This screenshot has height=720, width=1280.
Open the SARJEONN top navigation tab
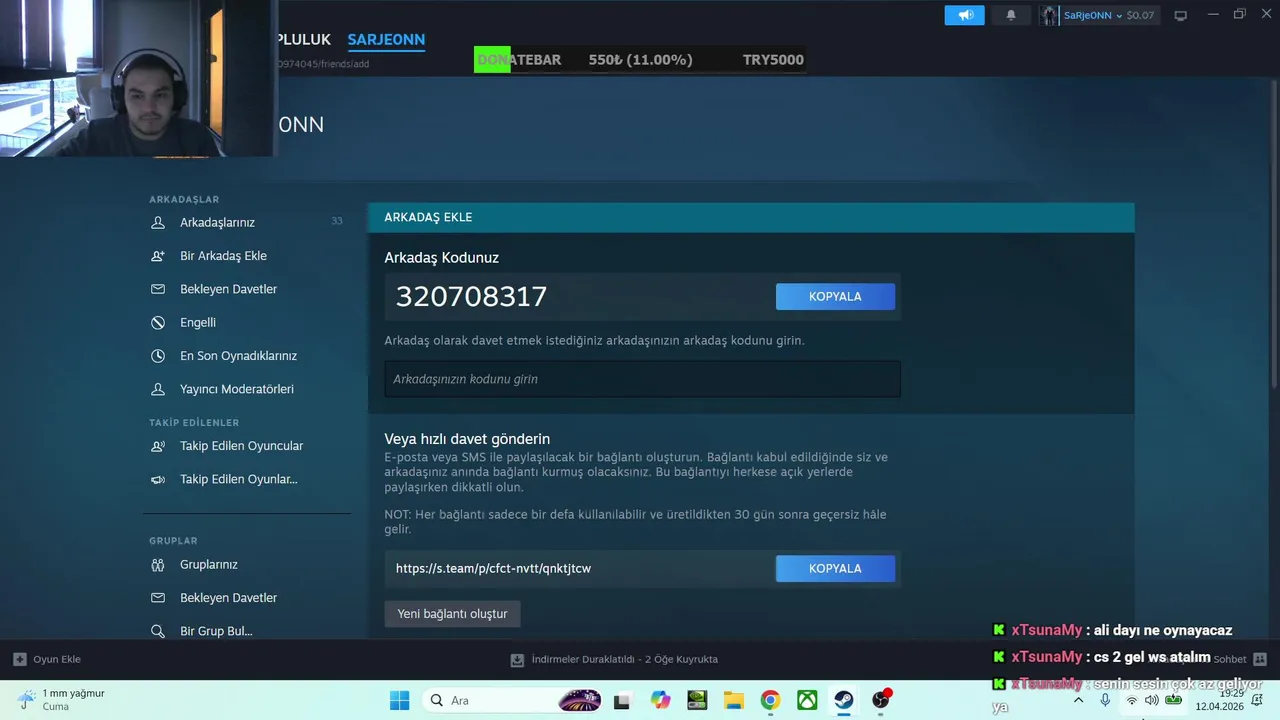pos(386,40)
